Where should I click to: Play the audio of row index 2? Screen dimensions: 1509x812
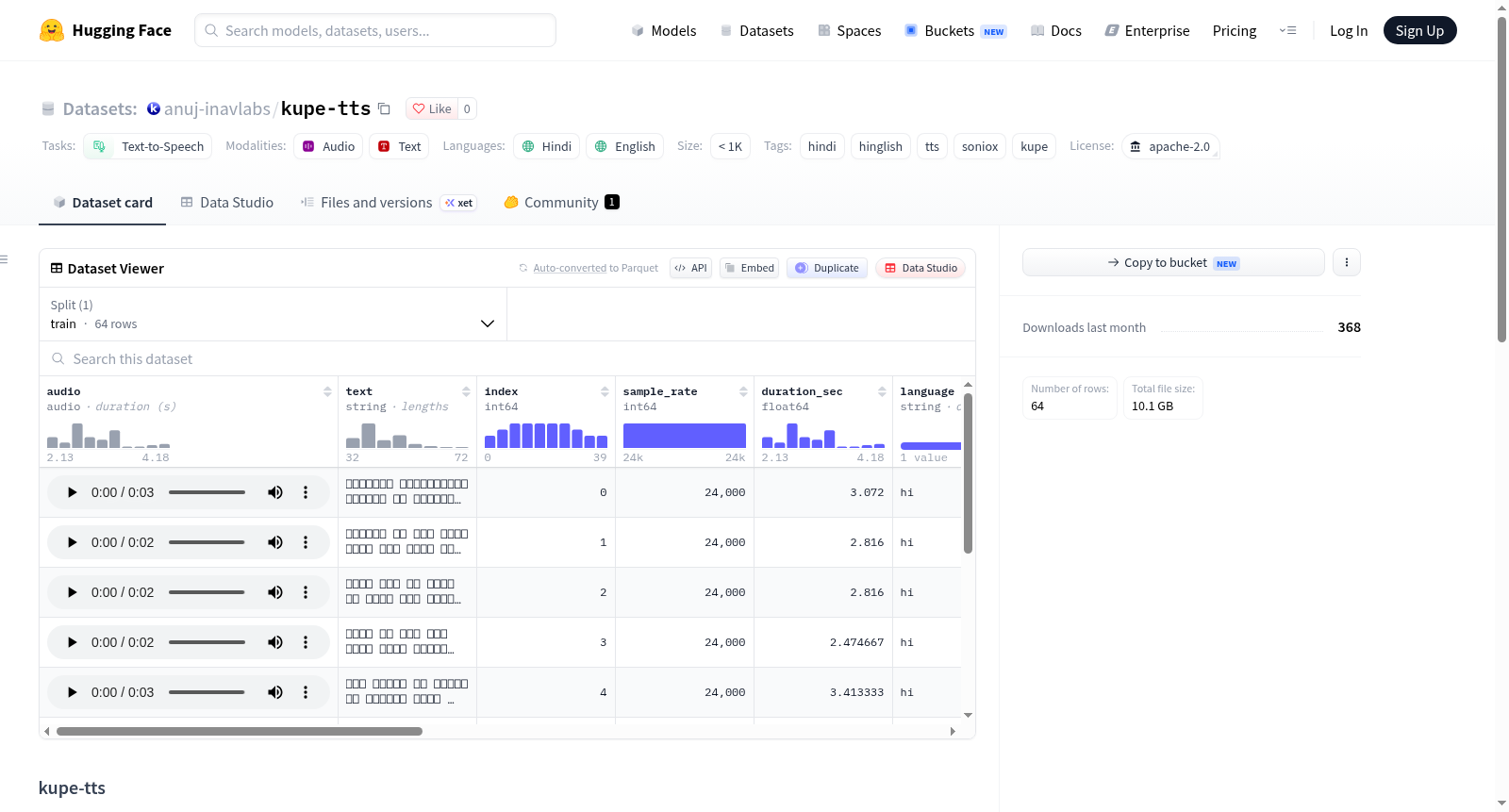[73, 592]
